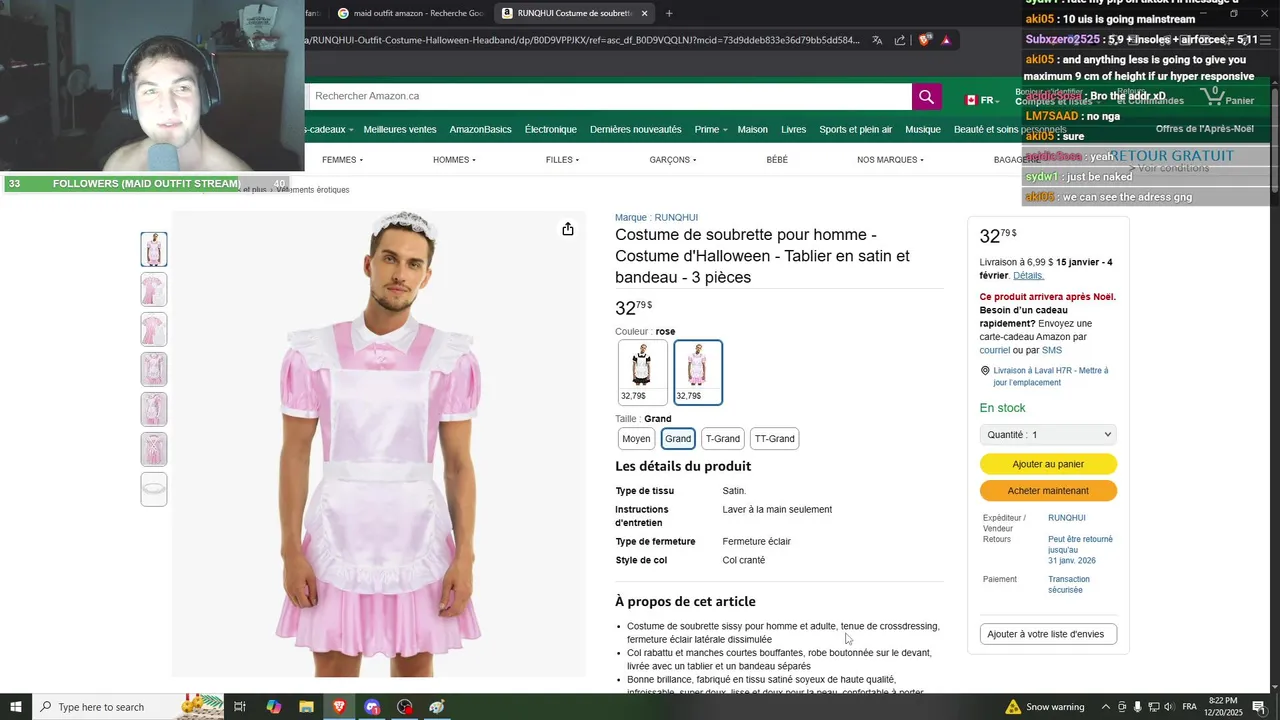
Task: Open Maison in navigation bar
Action: (753, 129)
